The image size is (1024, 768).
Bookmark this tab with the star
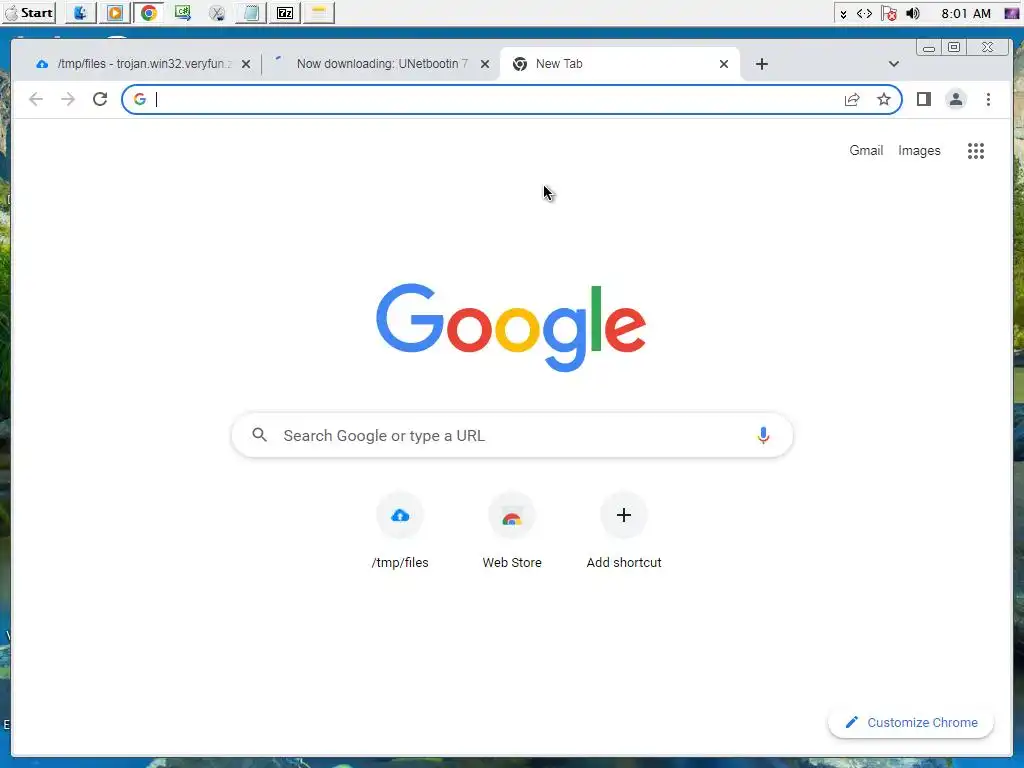(x=884, y=99)
